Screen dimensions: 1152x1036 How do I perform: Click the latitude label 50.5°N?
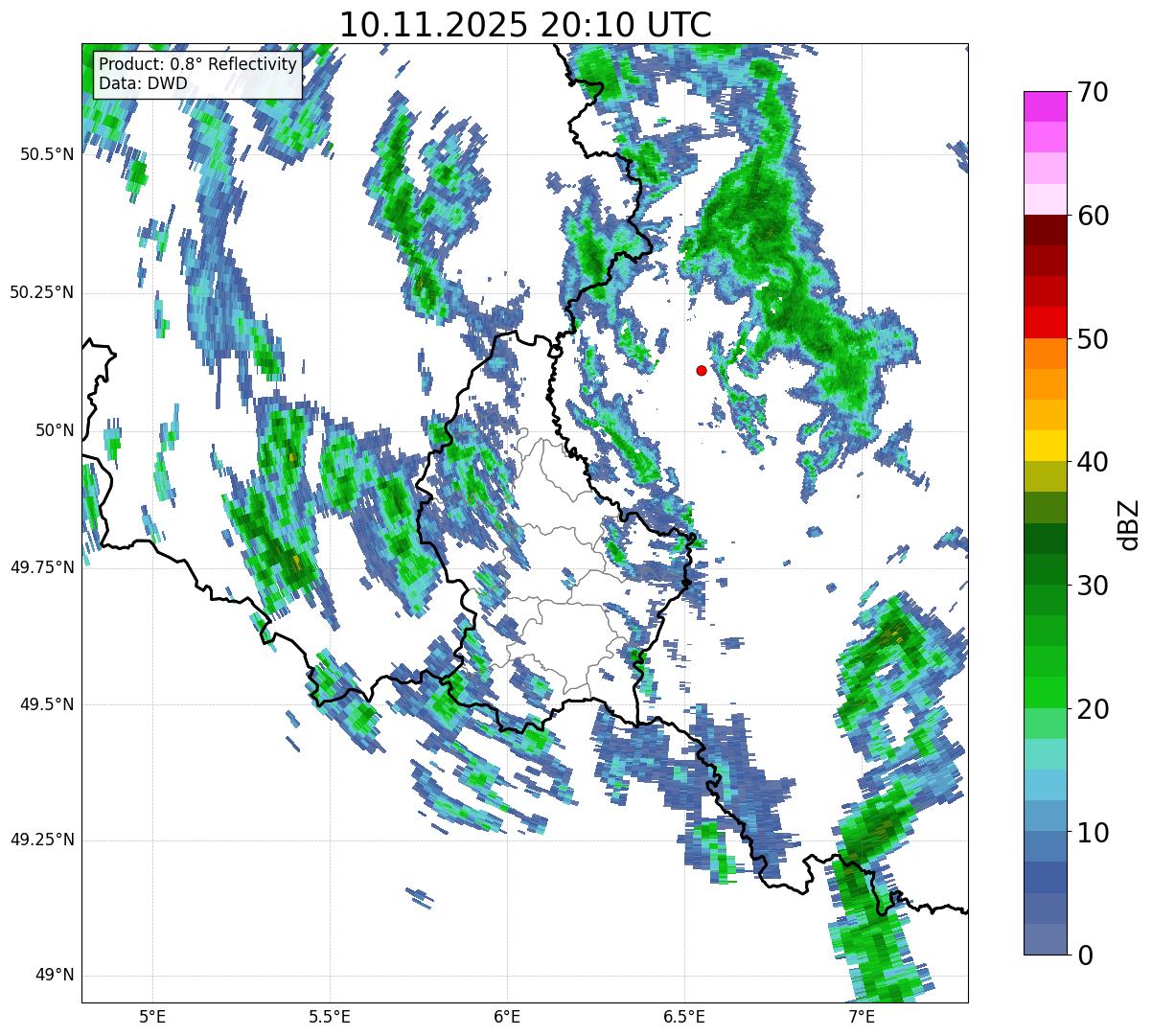(x=47, y=154)
